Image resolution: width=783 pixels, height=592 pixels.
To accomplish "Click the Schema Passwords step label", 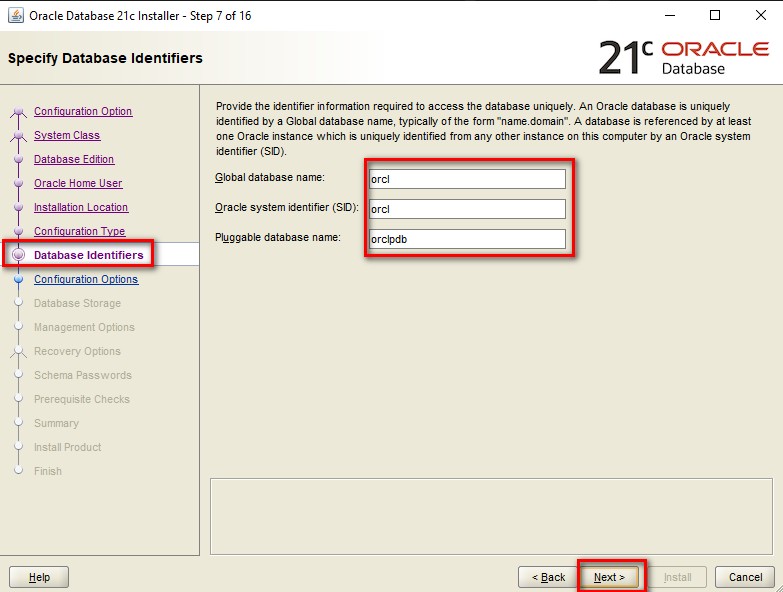I will tap(83, 375).
